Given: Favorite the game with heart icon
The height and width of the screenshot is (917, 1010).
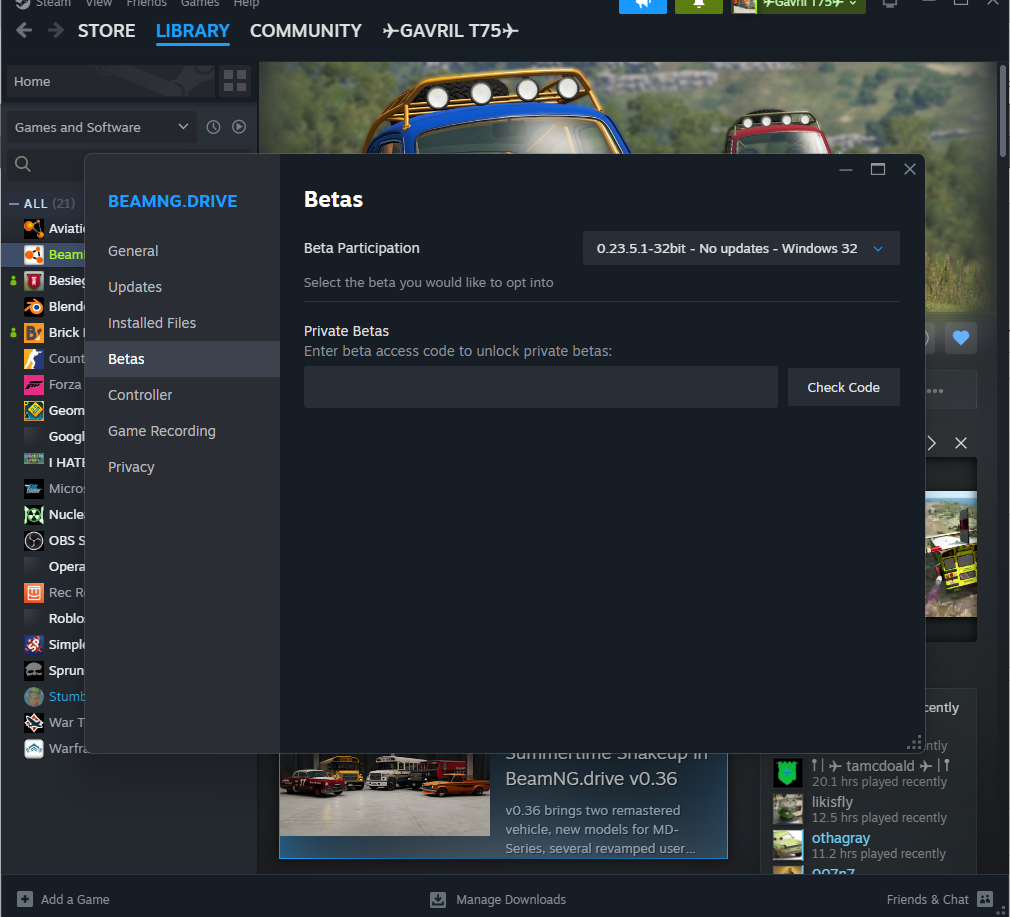Looking at the screenshot, I should pos(960,337).
